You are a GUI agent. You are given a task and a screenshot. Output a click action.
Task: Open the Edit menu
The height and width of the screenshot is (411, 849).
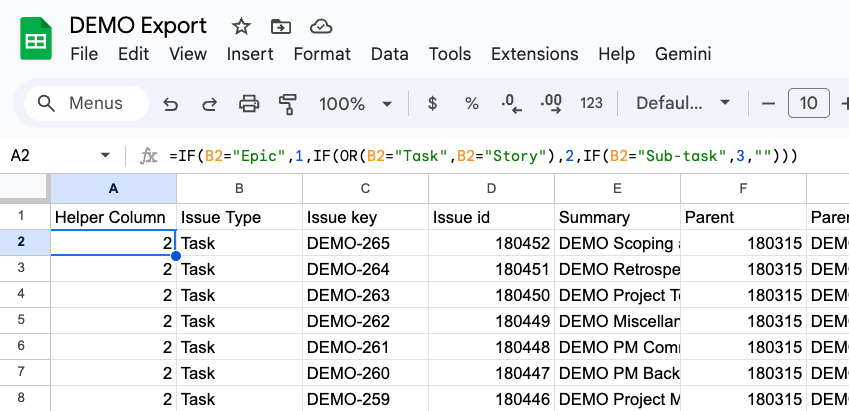[134, 54]
